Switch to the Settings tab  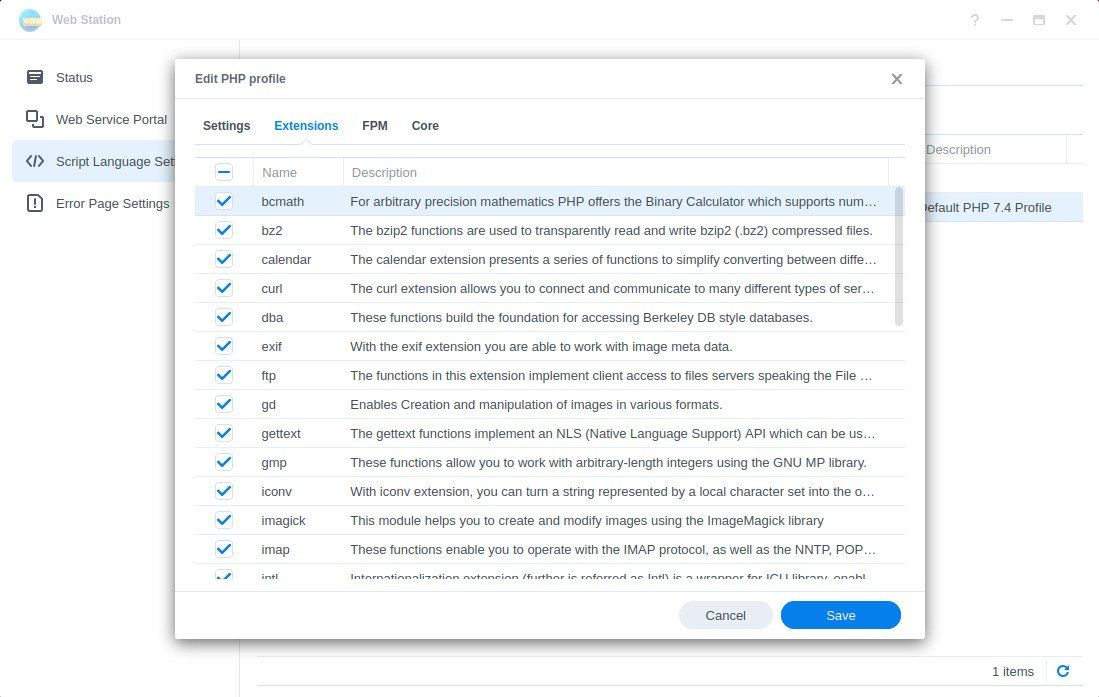(226, 125)
